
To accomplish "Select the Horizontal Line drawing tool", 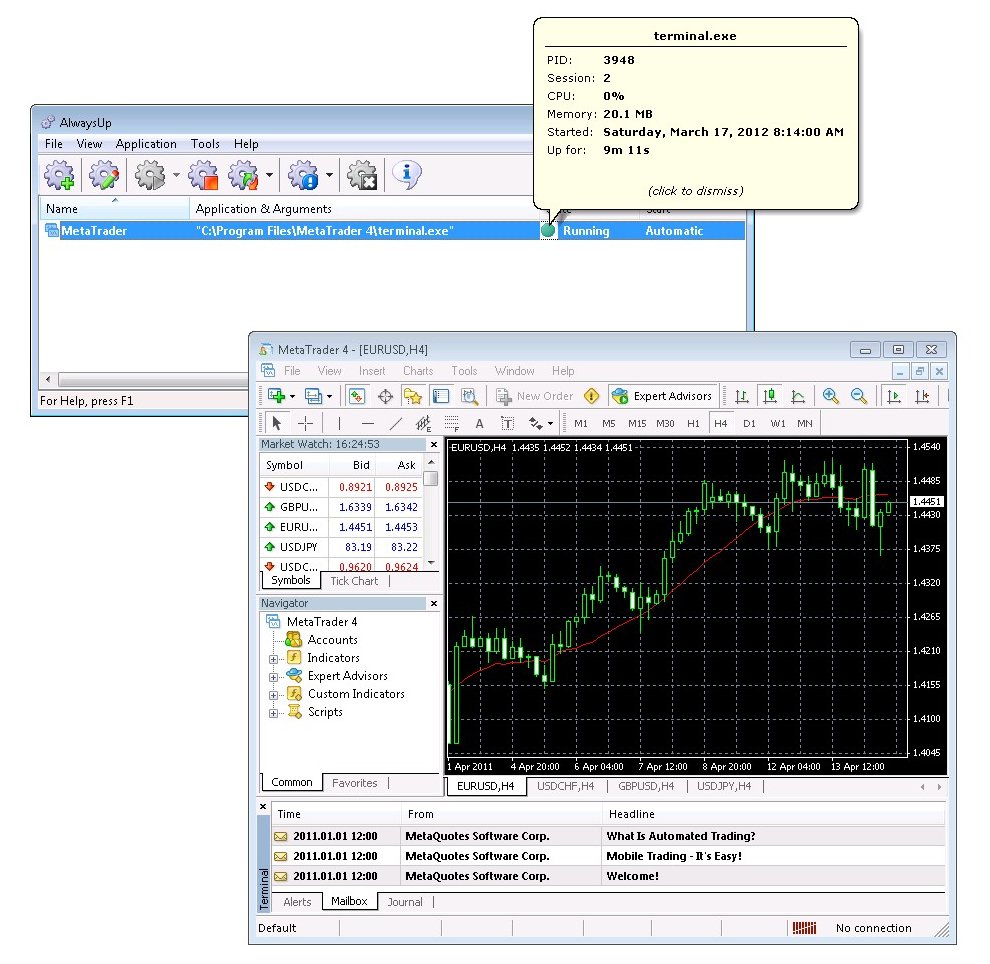I will click(x=367, y=423).
